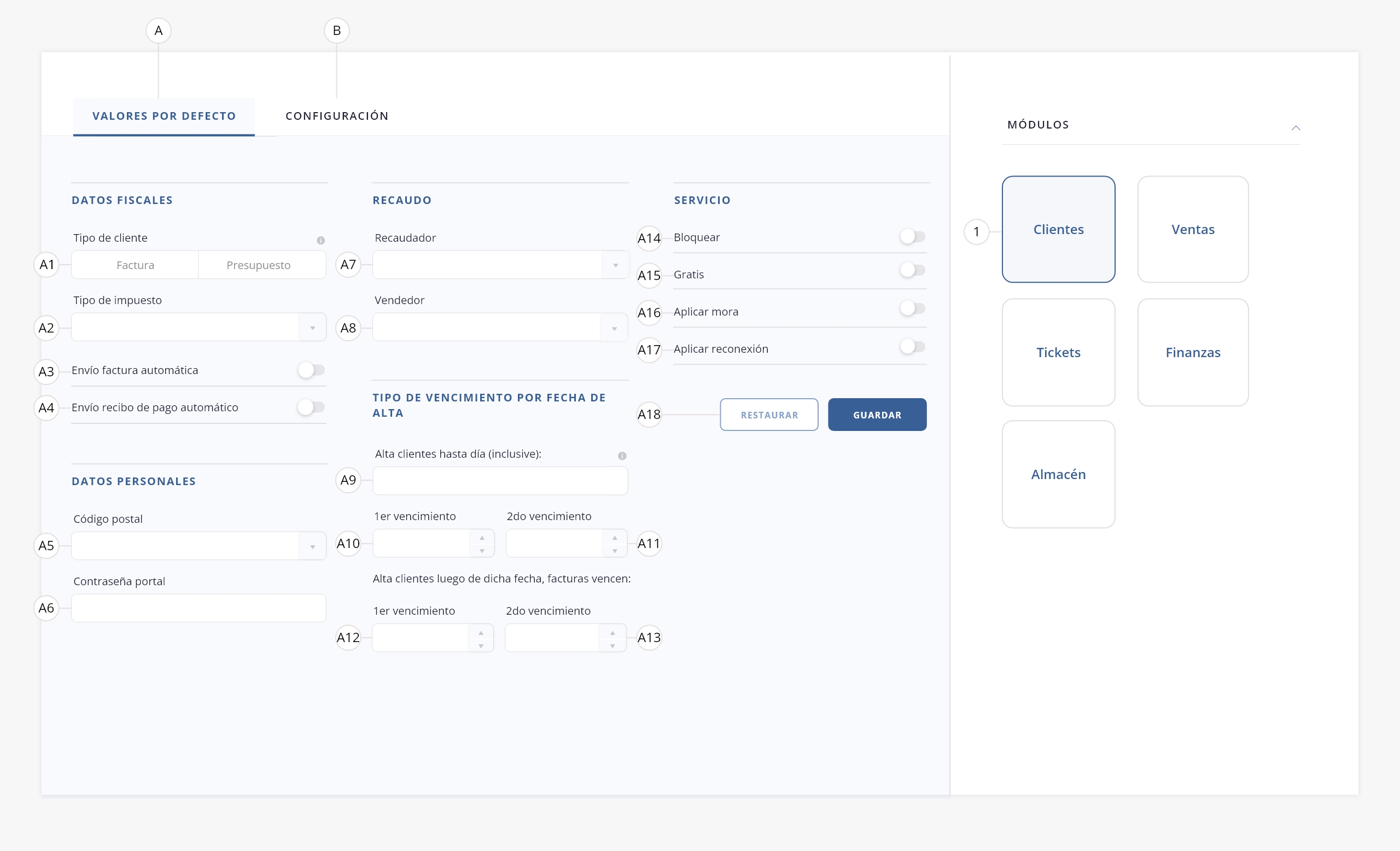Viewport: 1400px width, 851px height.
Task: Switch to the Configuración tab
Action: [337, 116]
